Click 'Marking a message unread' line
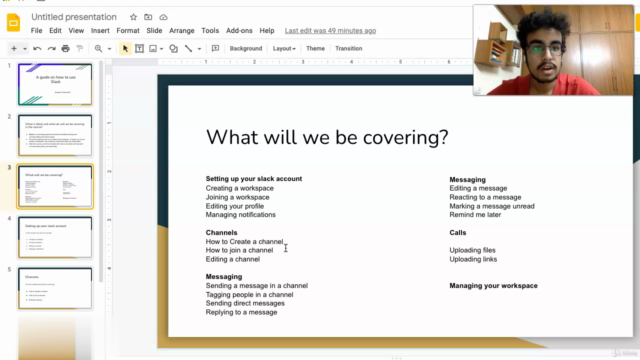The height and width of the screenshot is (360, 640). point(492,206)
